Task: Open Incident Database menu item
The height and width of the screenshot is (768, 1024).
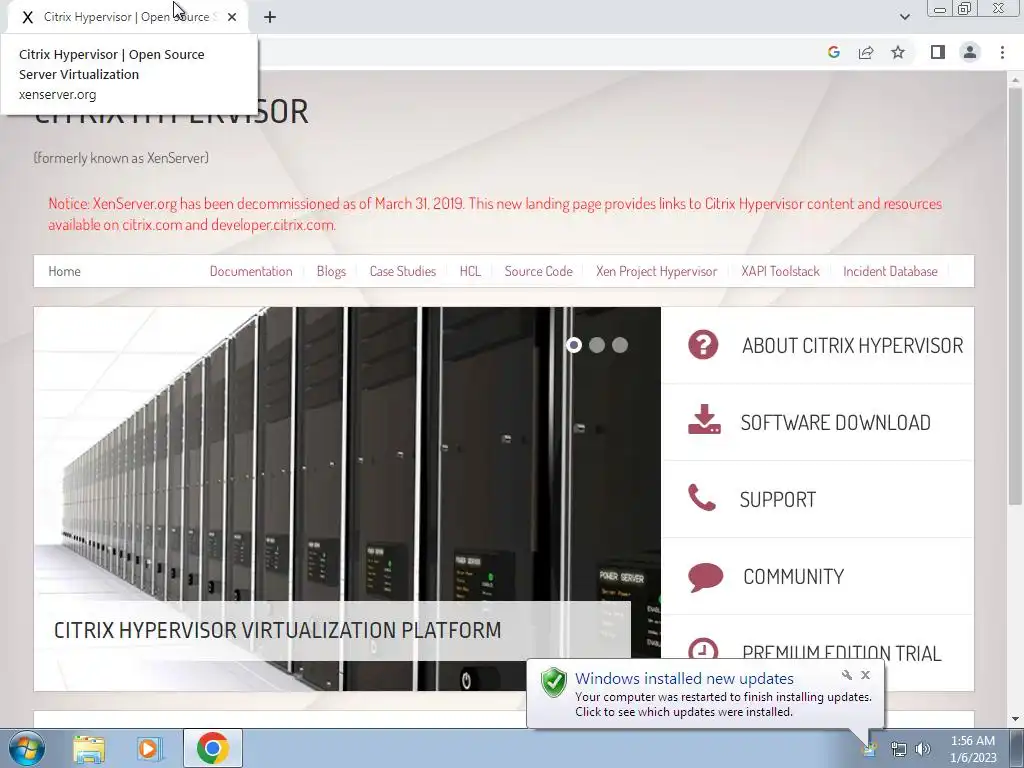Action: [x=890, y=271]
